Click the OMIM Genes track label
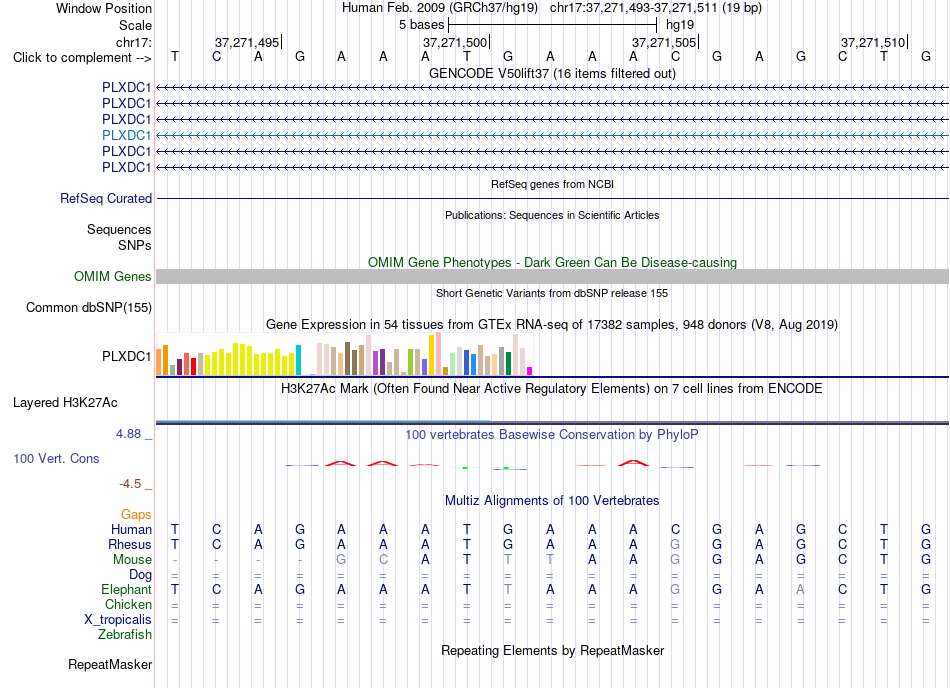950x688 pixels. (112, 276)
